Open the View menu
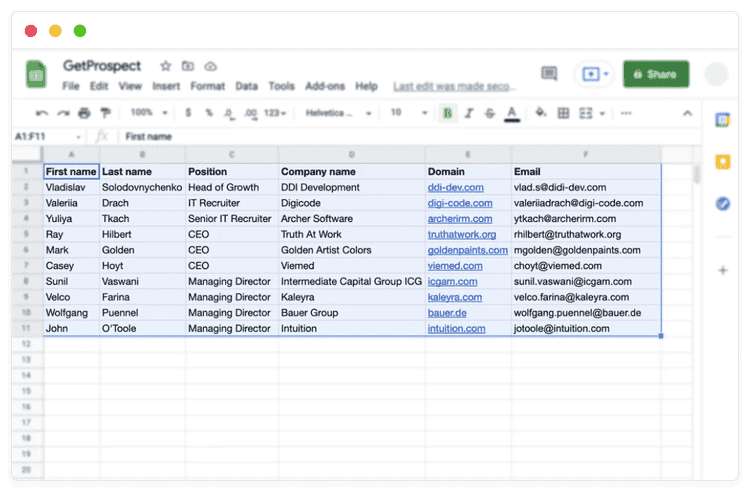 (x=130, y=86)
